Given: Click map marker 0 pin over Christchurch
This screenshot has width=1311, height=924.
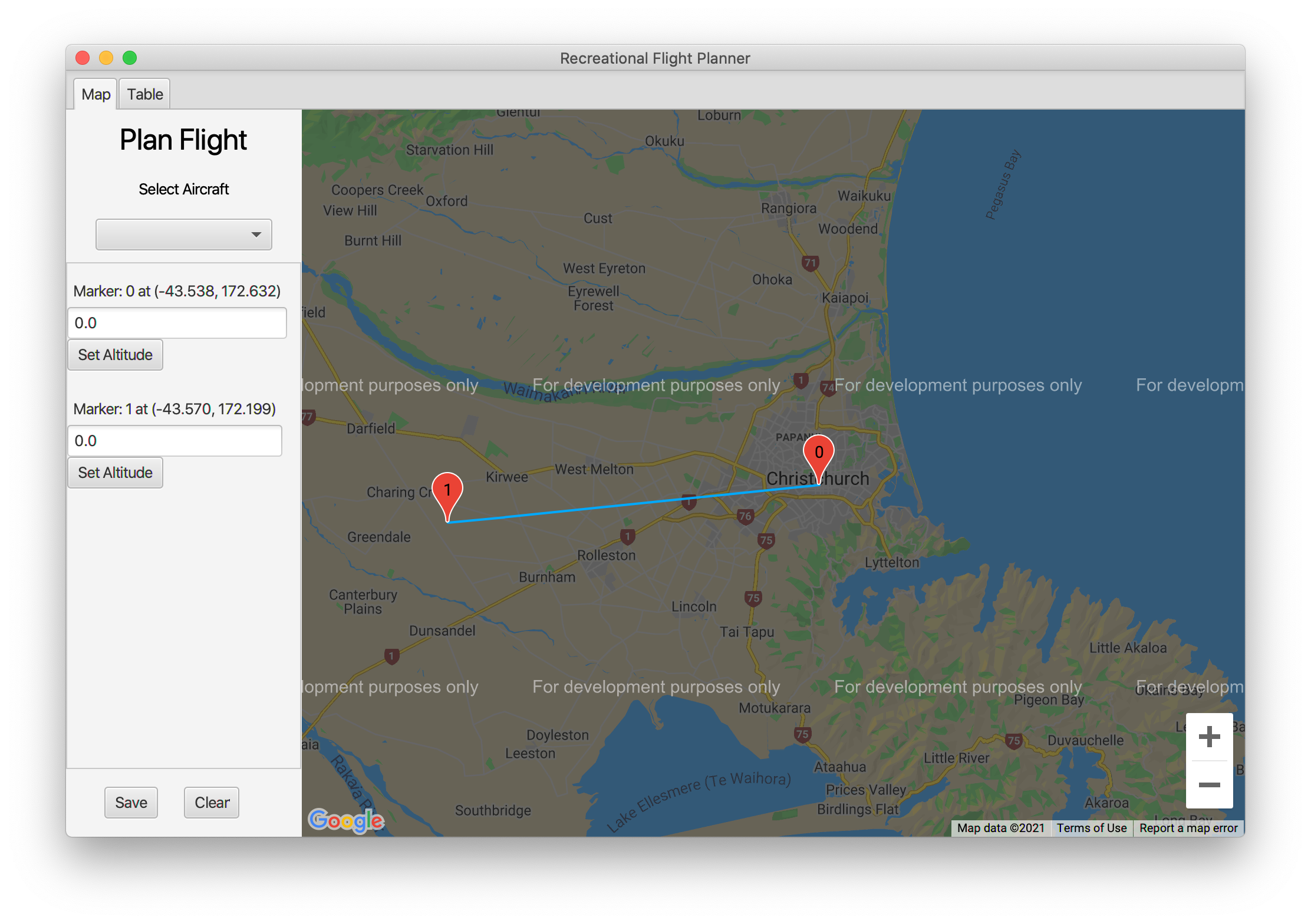Looking at the screenshot, I should tap(818, 458).
